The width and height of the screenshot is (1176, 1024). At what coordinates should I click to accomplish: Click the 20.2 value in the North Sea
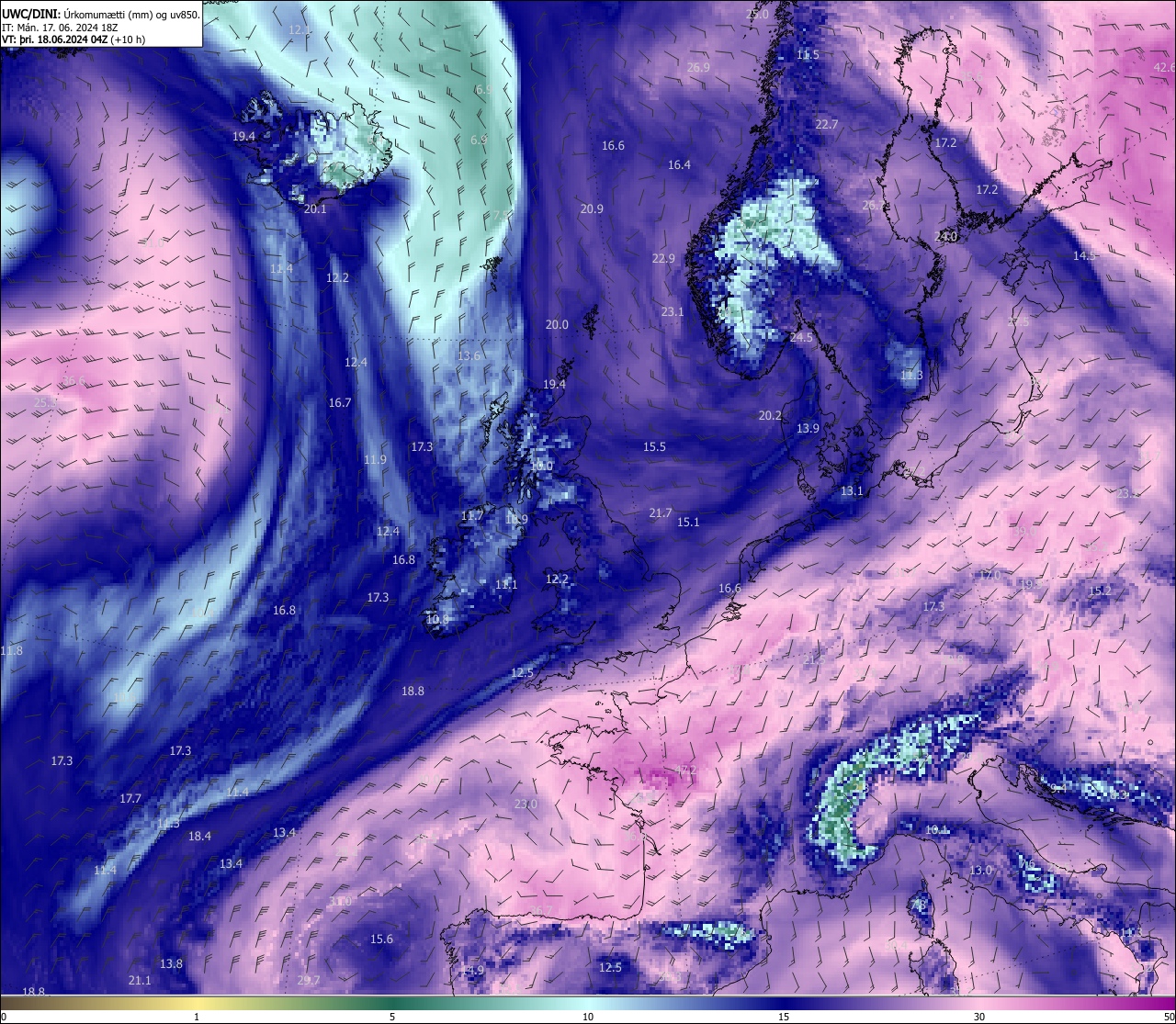(770, 416)
